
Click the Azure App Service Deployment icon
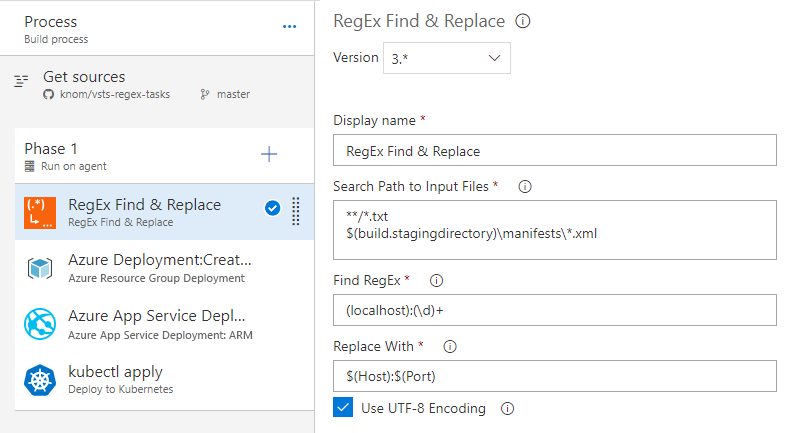pos(39,324)
